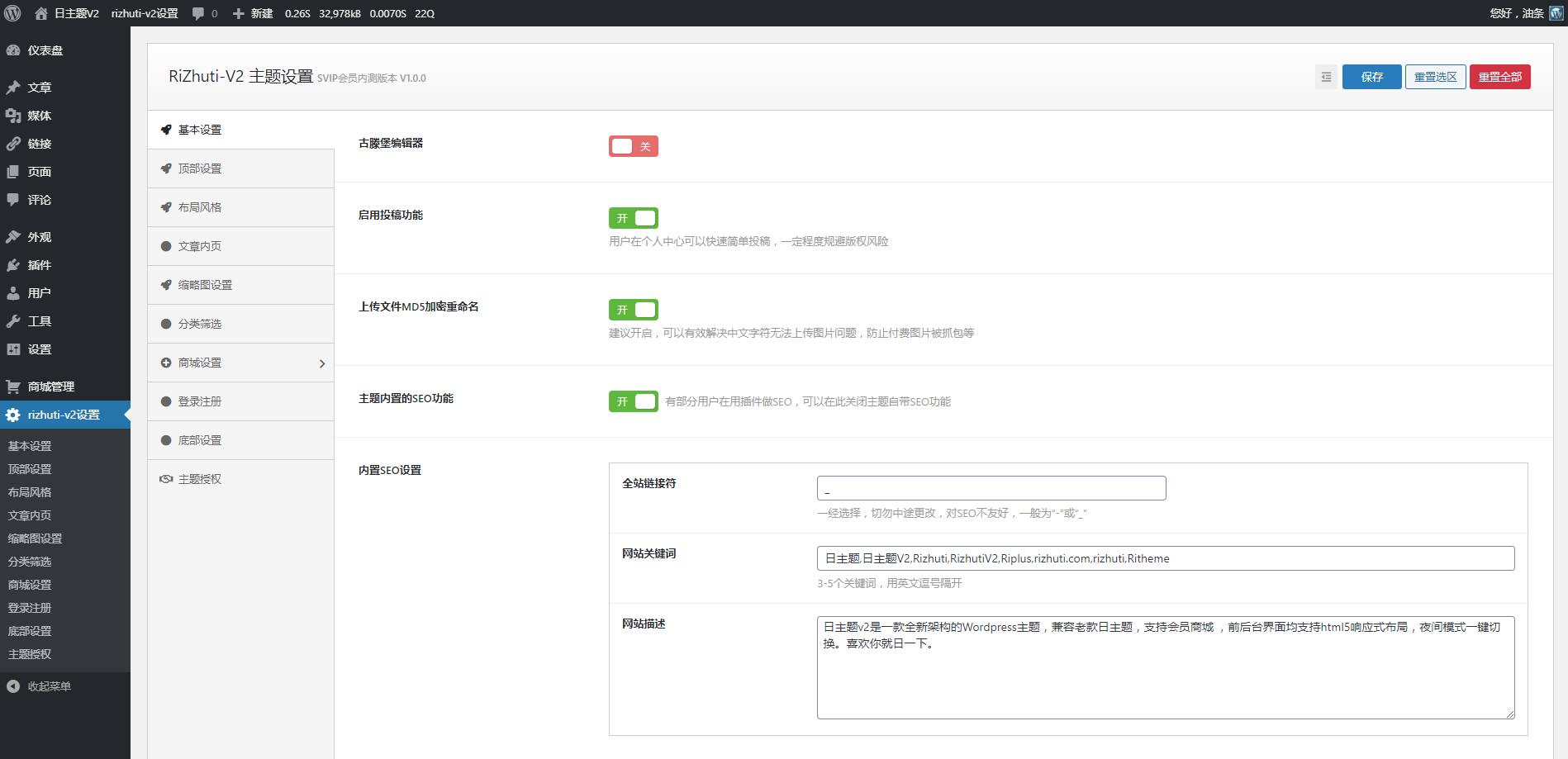Focus the 全站链接符 input field
The image size is (1568, 759).
tap(991, 488)
